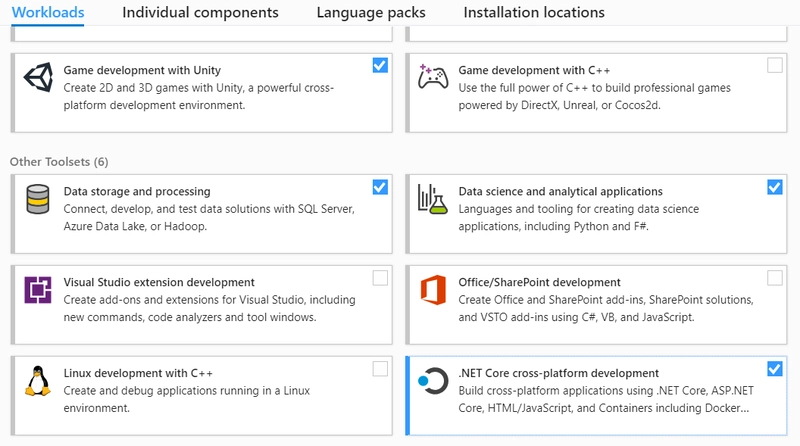Check Office/SharePoint development checkbox
The image size is (800, 446).
click(775, 278)
